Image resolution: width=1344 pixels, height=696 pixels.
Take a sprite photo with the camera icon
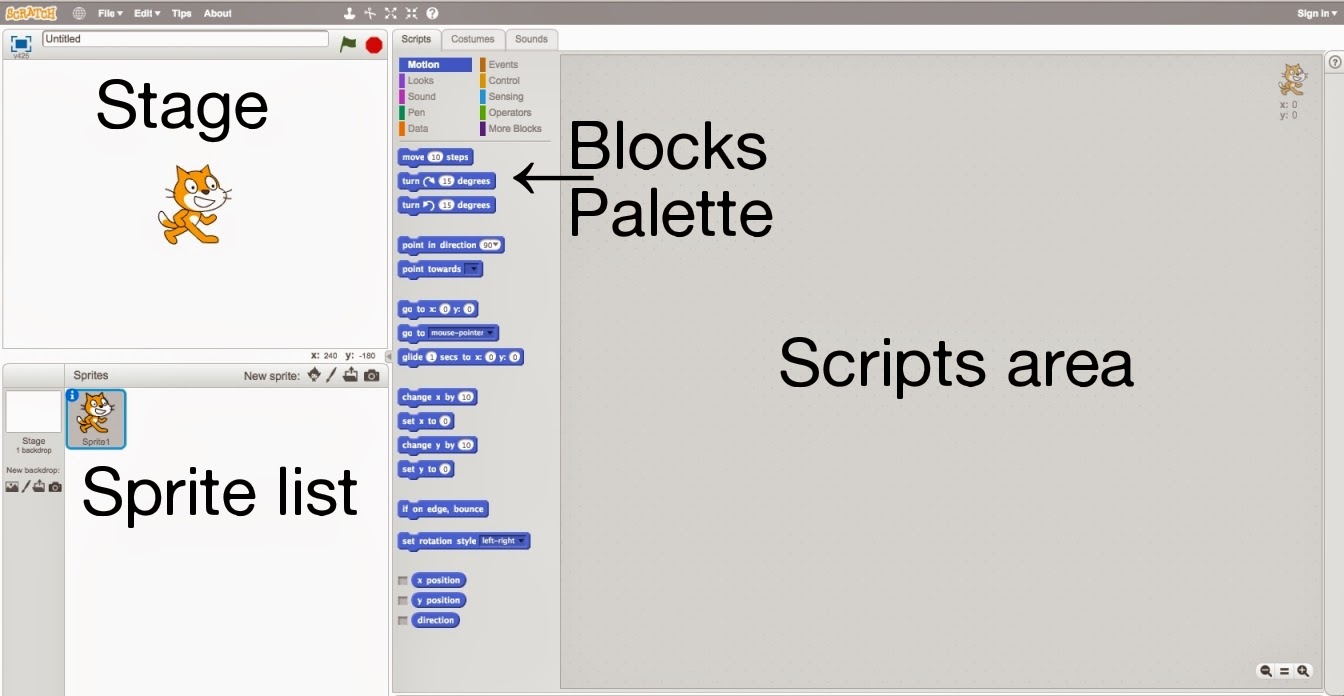pyautogui.click(x=371, y=374)
